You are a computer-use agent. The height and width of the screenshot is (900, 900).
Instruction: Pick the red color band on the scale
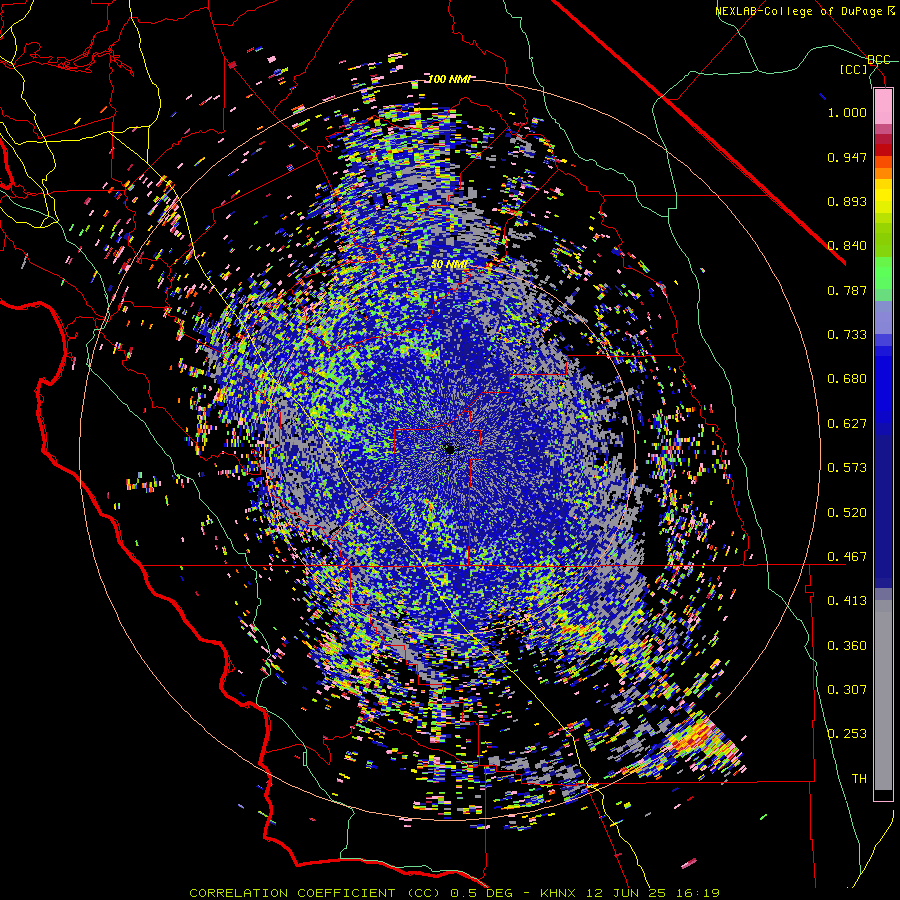883,150
